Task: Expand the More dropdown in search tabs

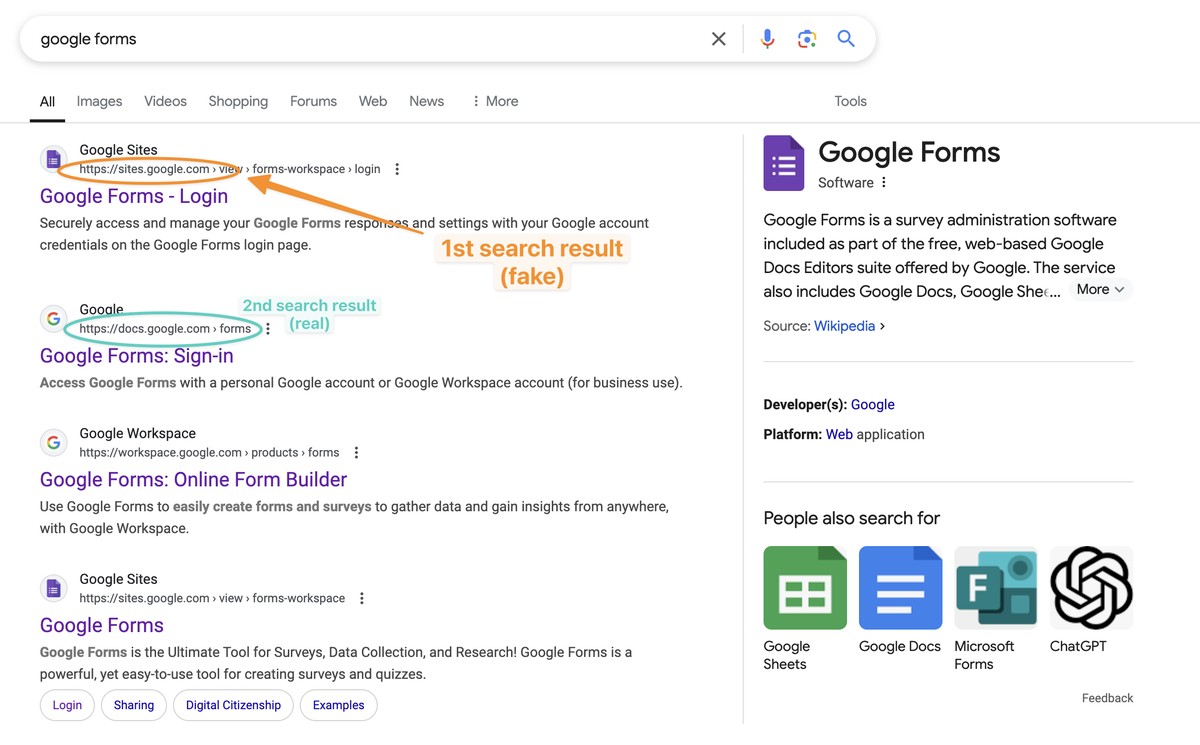Action: click(494, 101)
